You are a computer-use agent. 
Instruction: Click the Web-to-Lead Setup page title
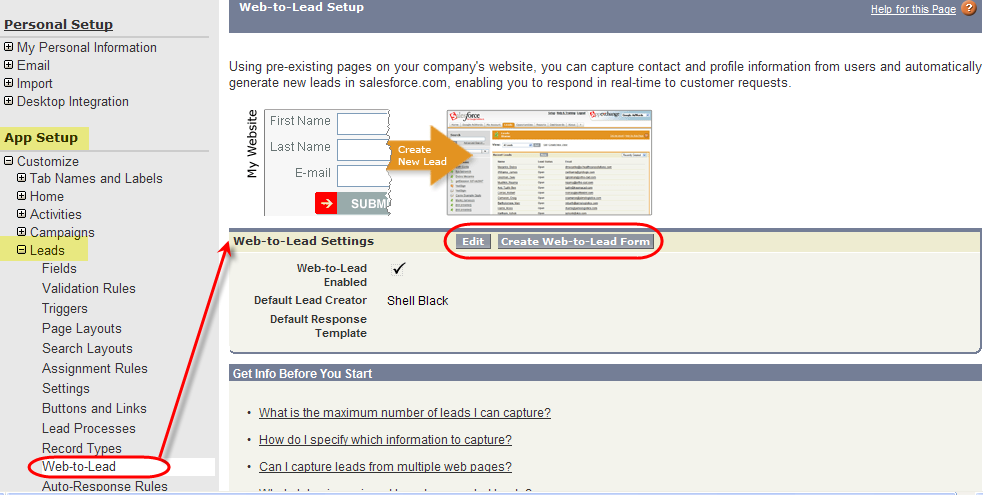(x=302, y=8)
